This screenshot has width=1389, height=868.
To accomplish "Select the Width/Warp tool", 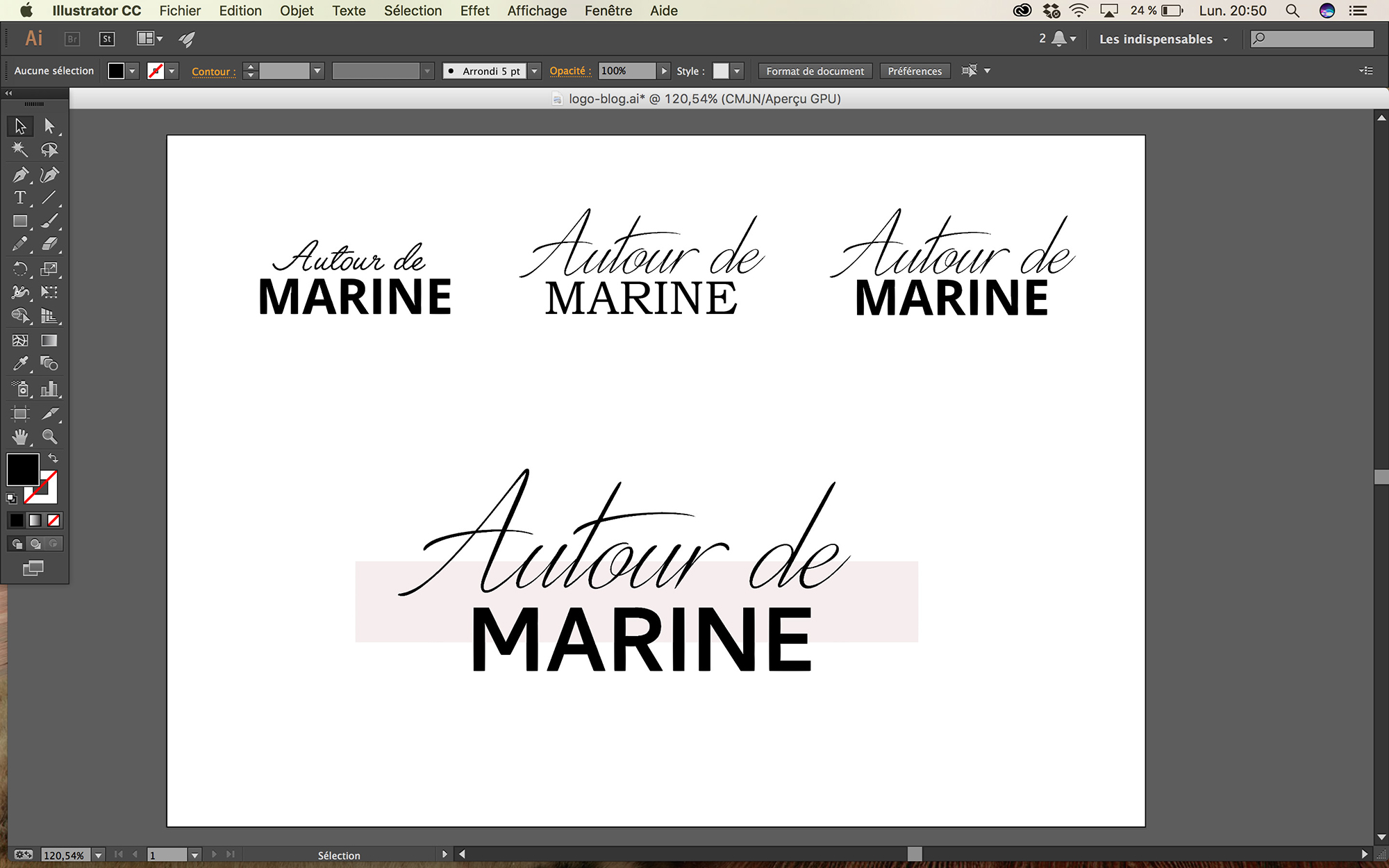I will 20,292.
